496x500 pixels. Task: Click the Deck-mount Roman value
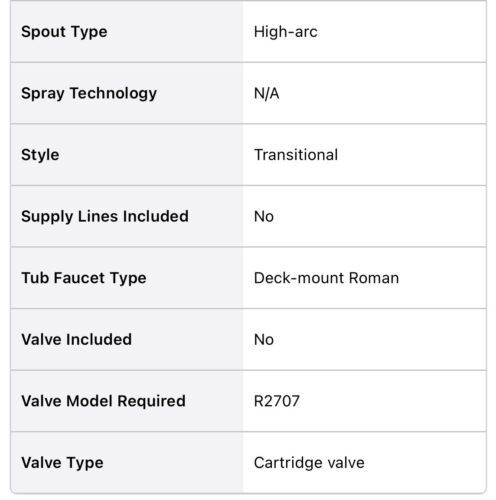(x=326, y=278)
